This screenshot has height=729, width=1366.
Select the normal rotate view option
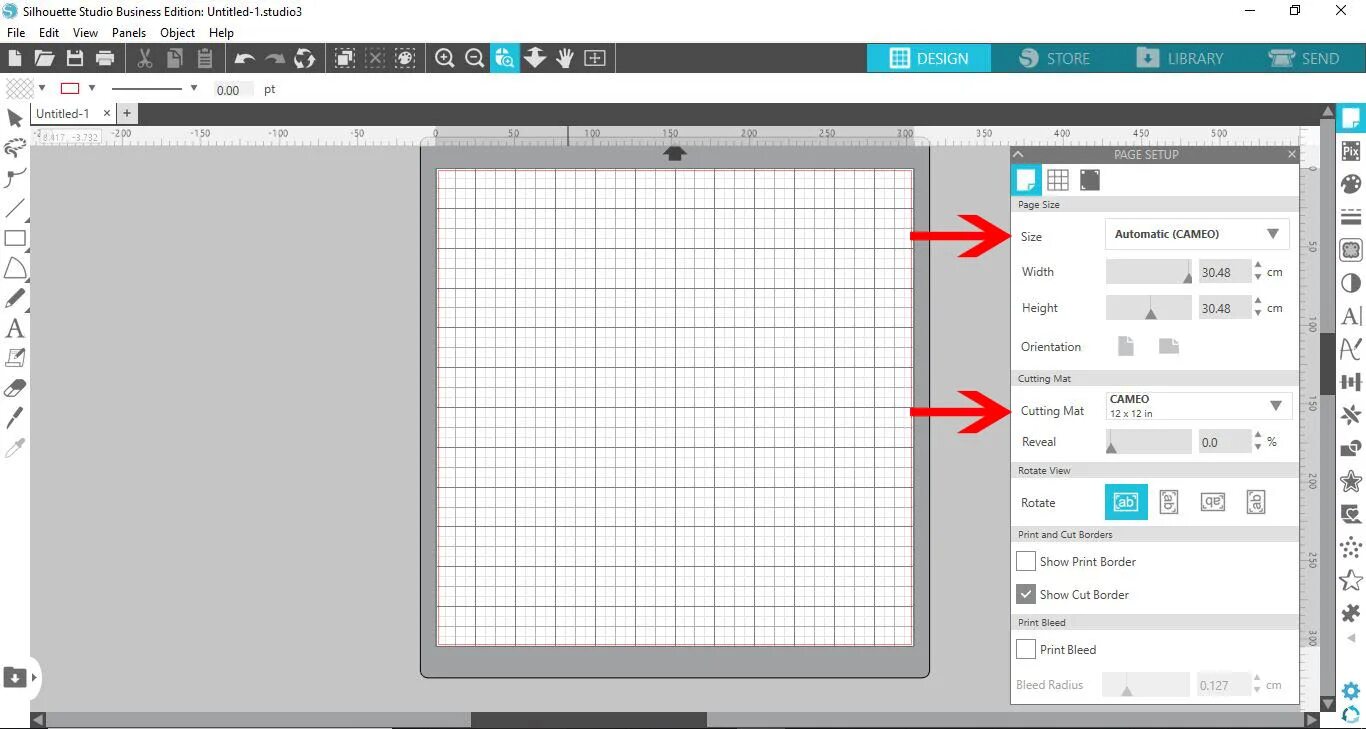(1126, 502)
